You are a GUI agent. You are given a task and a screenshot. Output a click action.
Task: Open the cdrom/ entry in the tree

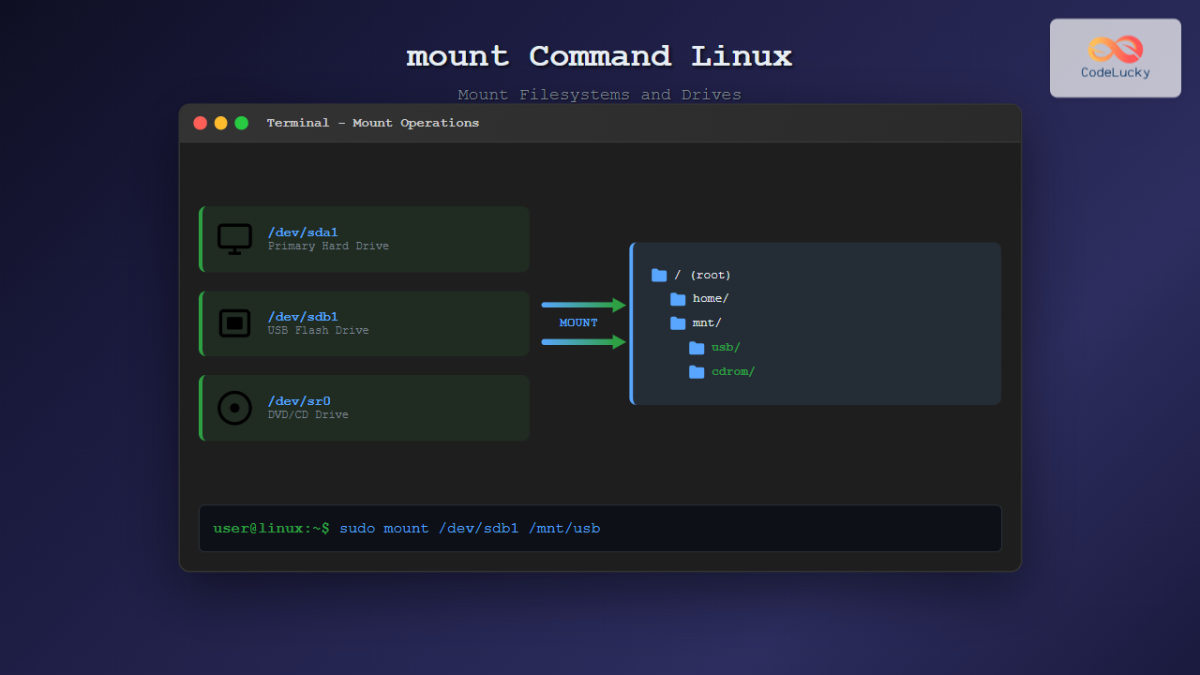tap(733, 372)
